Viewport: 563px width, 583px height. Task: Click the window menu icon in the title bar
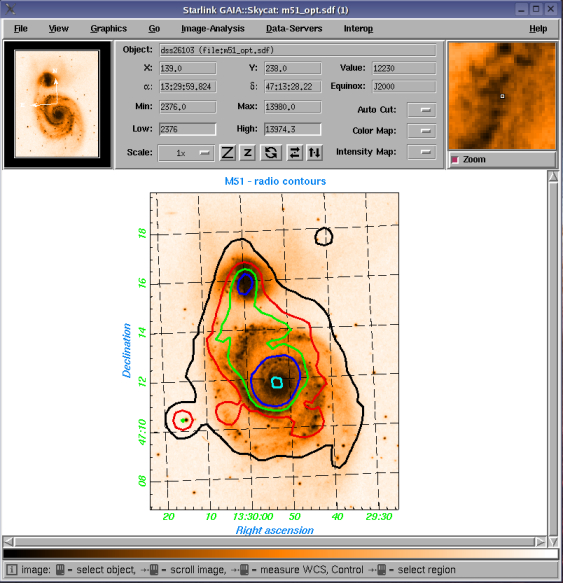click(10, 9)
